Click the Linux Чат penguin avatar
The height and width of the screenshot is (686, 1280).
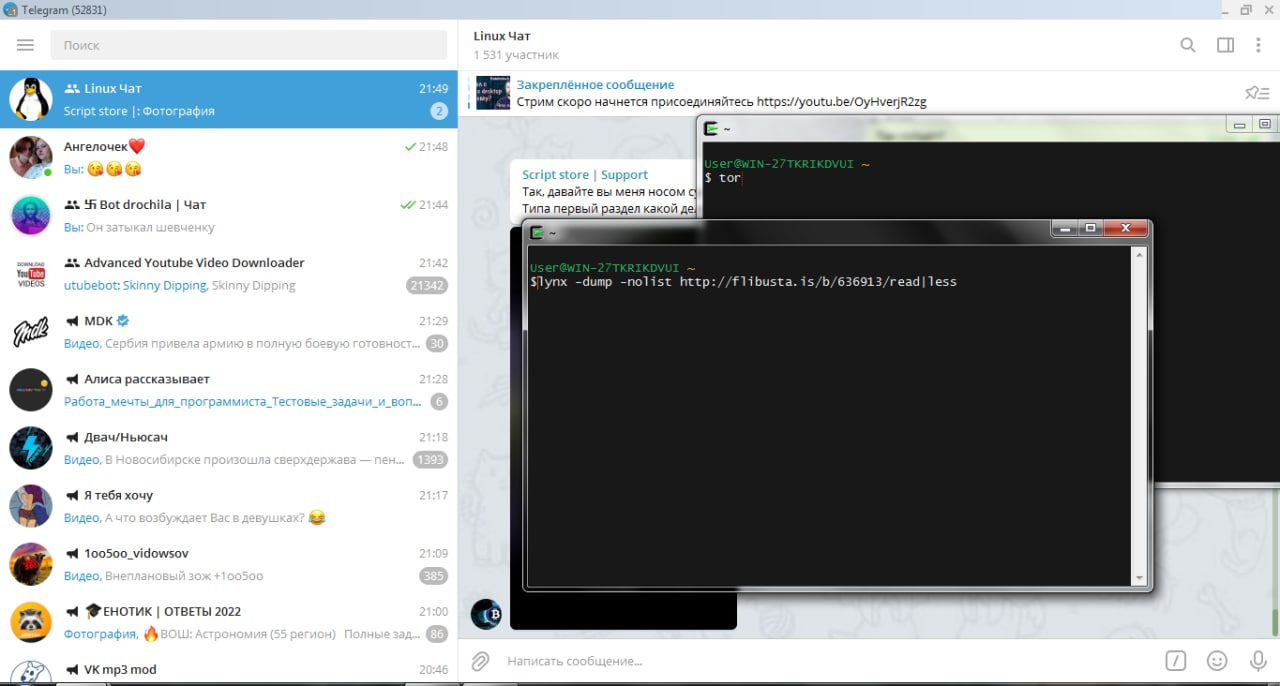pos(31,99)
